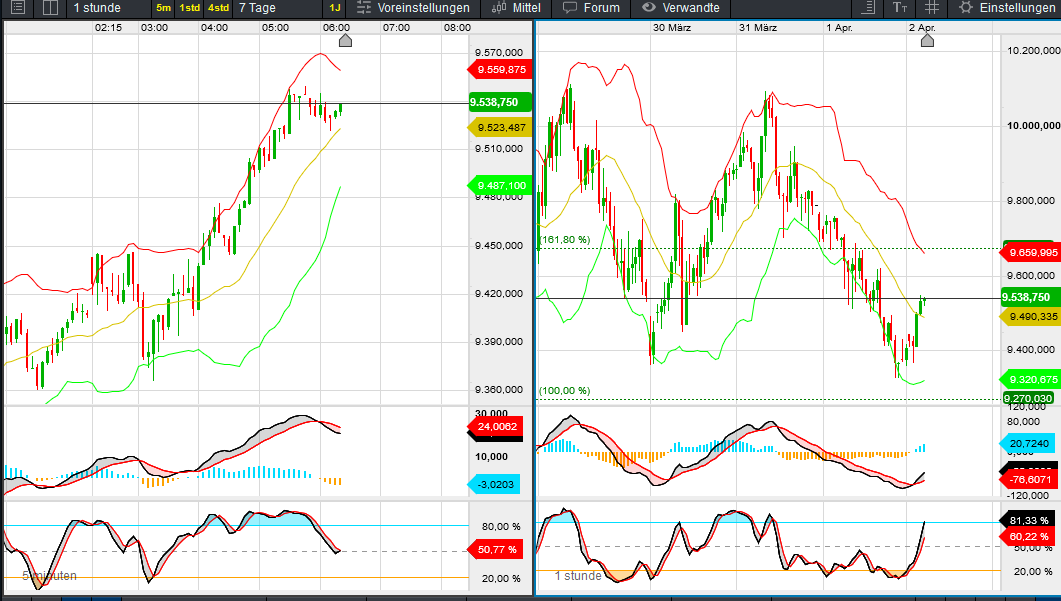Click the black 81,33 % stochastic label
Image resolution: width=1061 pixels, height=601 pixels.
tap(1027, 520)
